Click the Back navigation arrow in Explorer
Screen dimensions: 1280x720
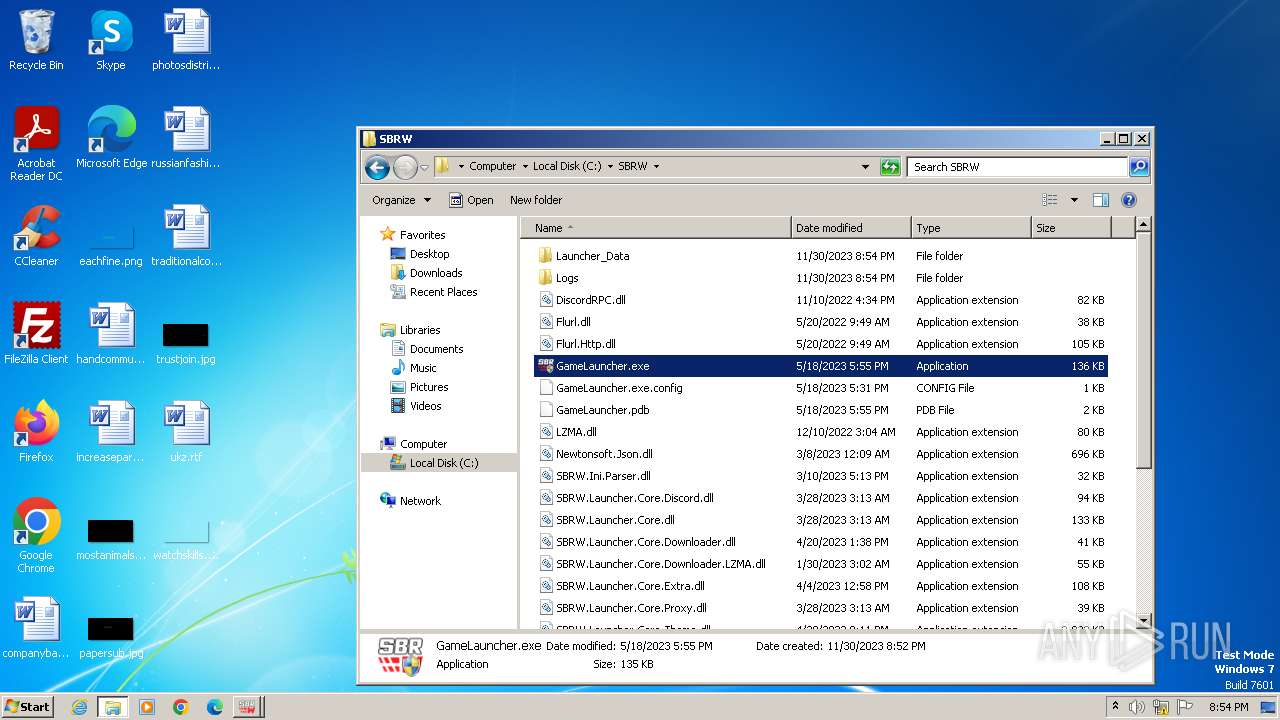pos(377,167)
